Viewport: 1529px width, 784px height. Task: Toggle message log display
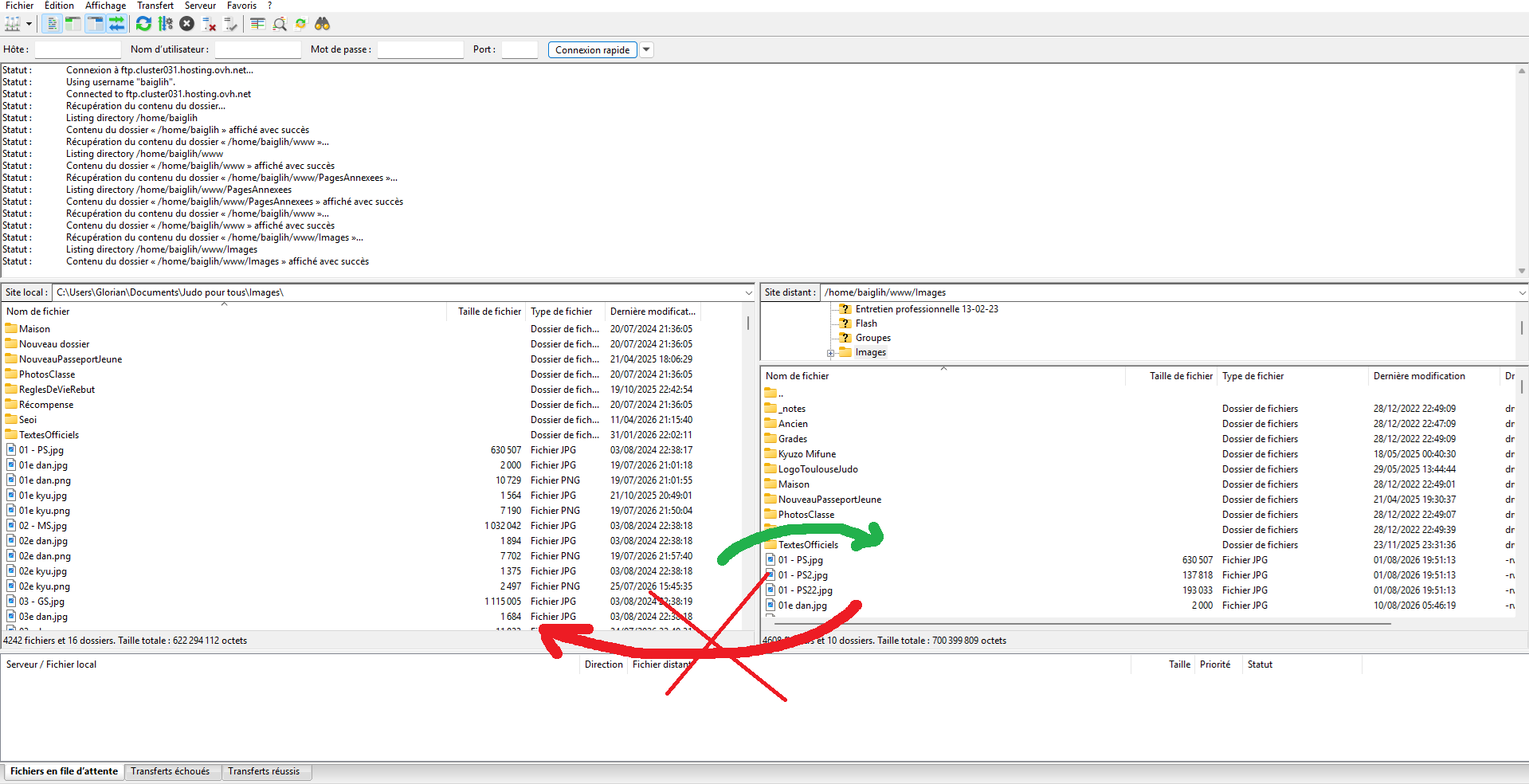pyautogui.click(x=52, y=24)
